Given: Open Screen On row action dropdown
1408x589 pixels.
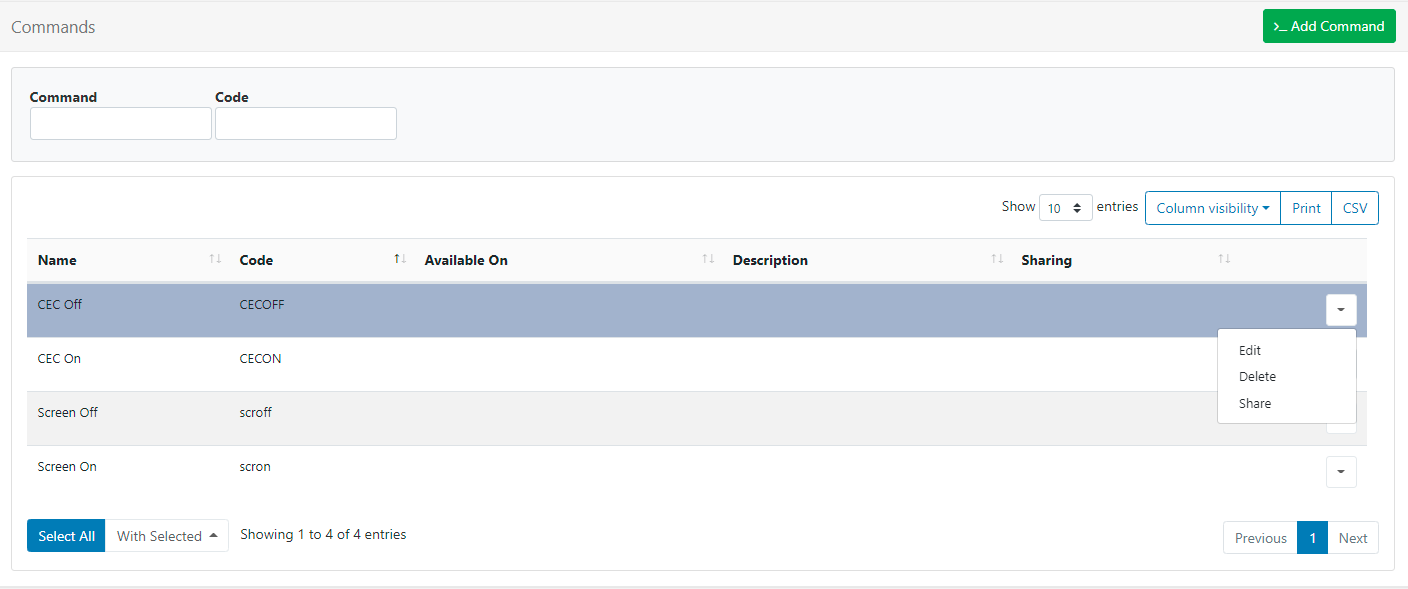Looking at the screenshot, I should pyautogui.click(x=1341, y=472).
